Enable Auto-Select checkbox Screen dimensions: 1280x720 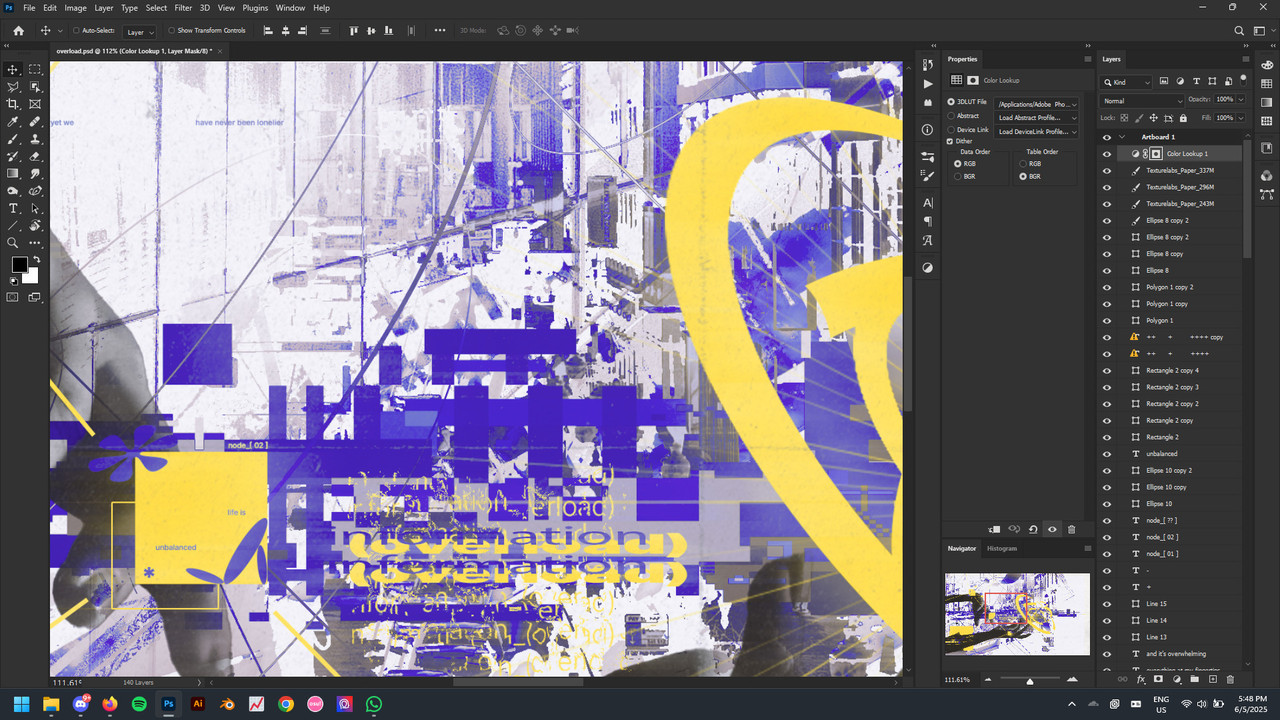tap(77, 31)
